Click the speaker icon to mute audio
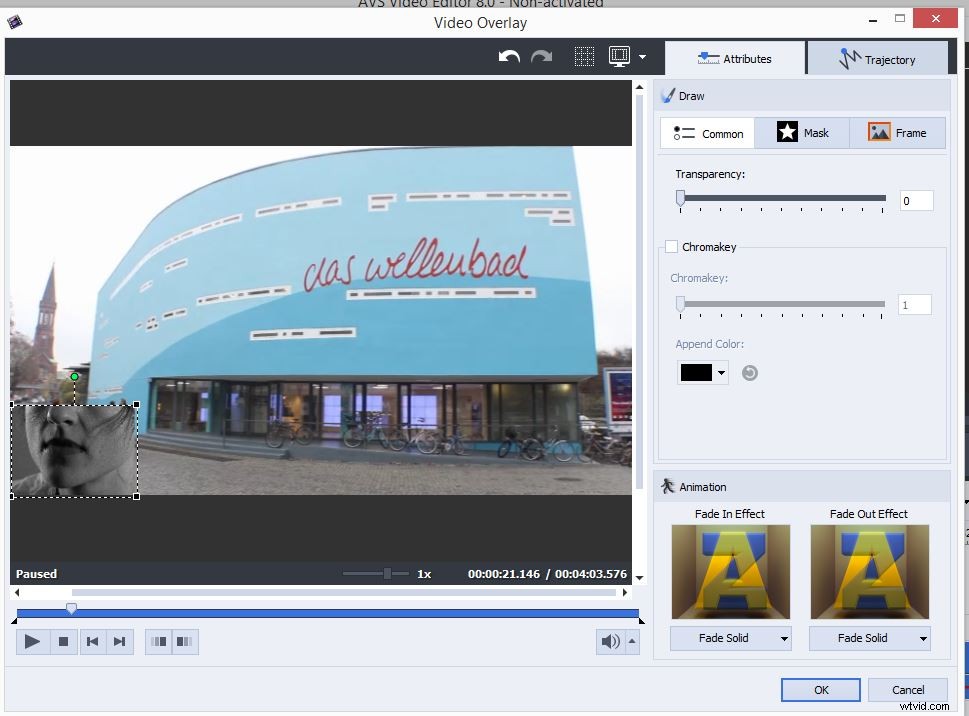 610,641
